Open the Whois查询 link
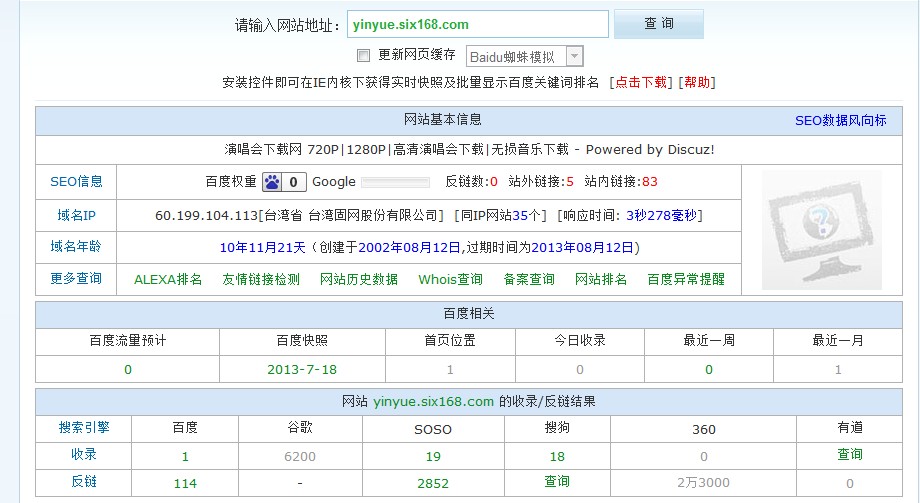The width and height of the screenshot is (920, 503). pyautogui.click(x=450, y=279)
